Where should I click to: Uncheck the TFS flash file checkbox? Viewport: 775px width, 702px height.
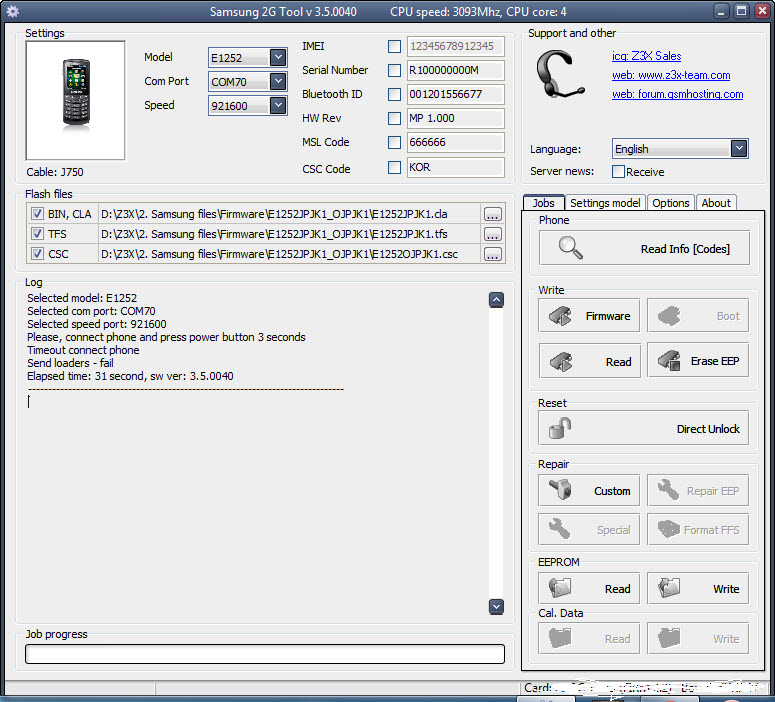[37, 233]
